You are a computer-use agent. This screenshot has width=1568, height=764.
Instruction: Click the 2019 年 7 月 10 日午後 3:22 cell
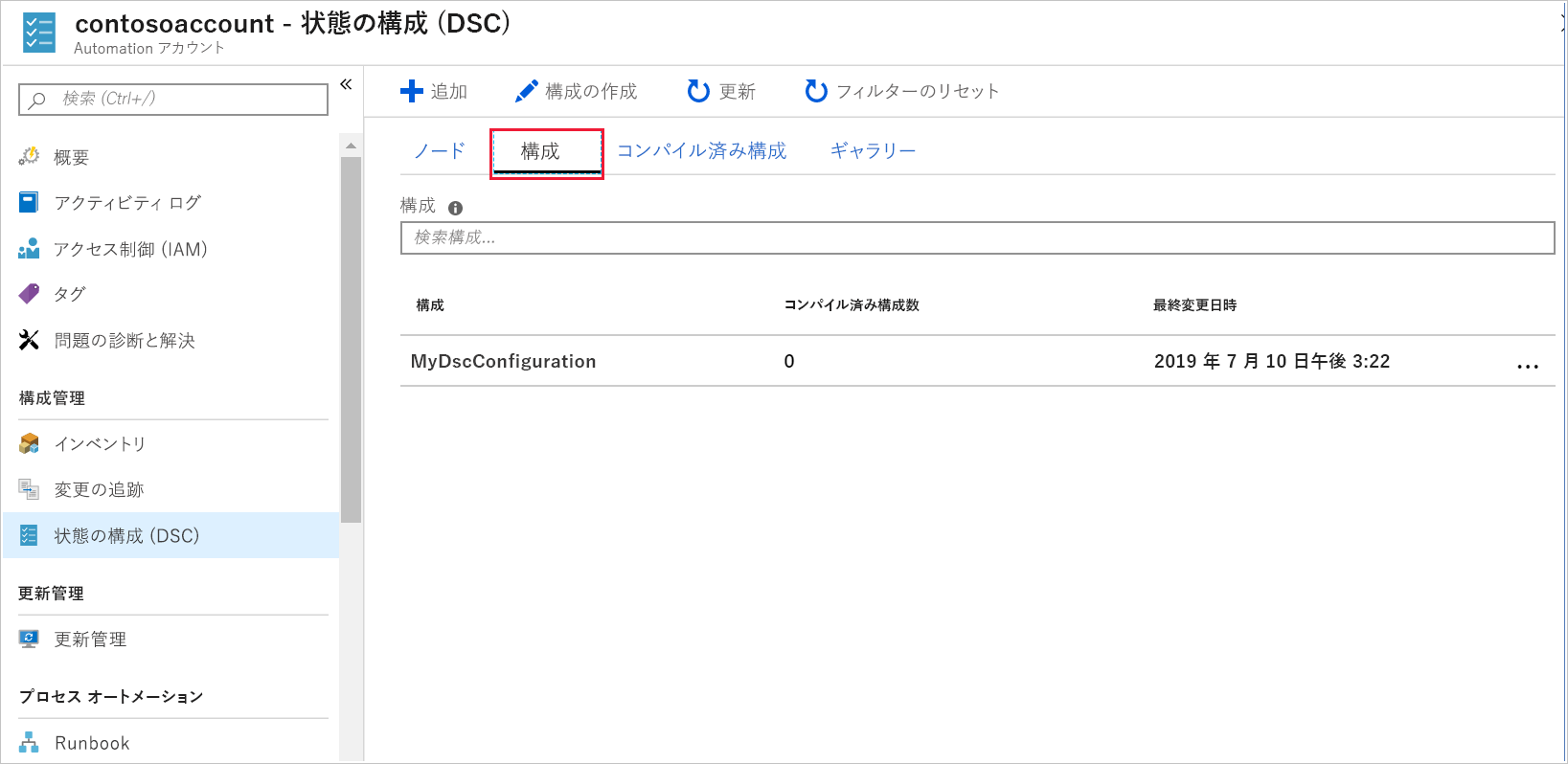point(1272,361)
